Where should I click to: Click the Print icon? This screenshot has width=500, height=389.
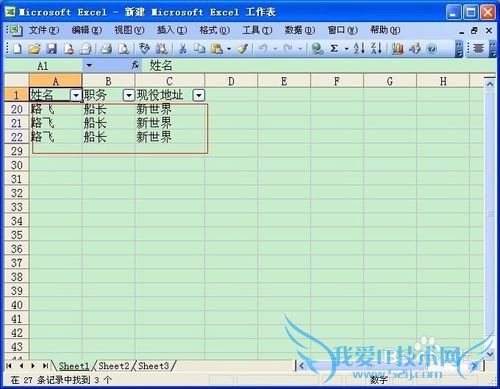pyautogui.click(x=107, y=49)
